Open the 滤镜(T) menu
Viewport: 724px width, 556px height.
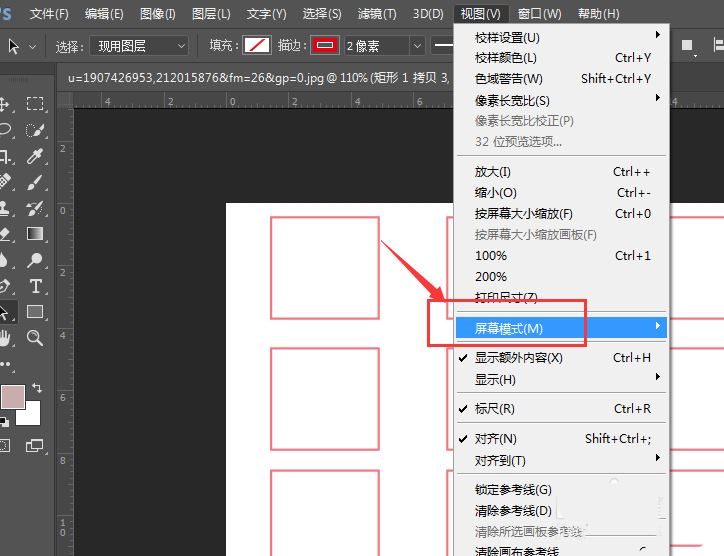click(377, 14)
